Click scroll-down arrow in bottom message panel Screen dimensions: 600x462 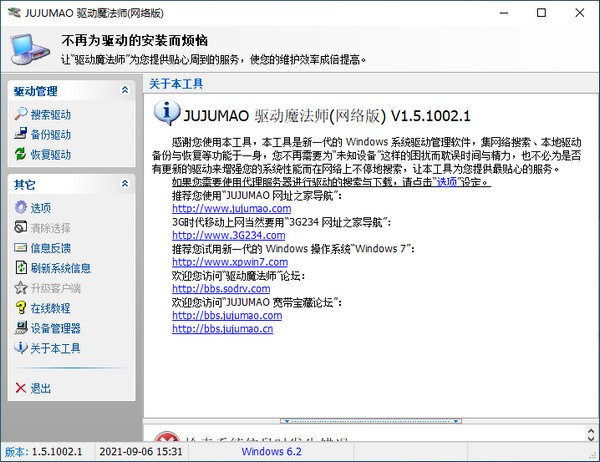591,438
